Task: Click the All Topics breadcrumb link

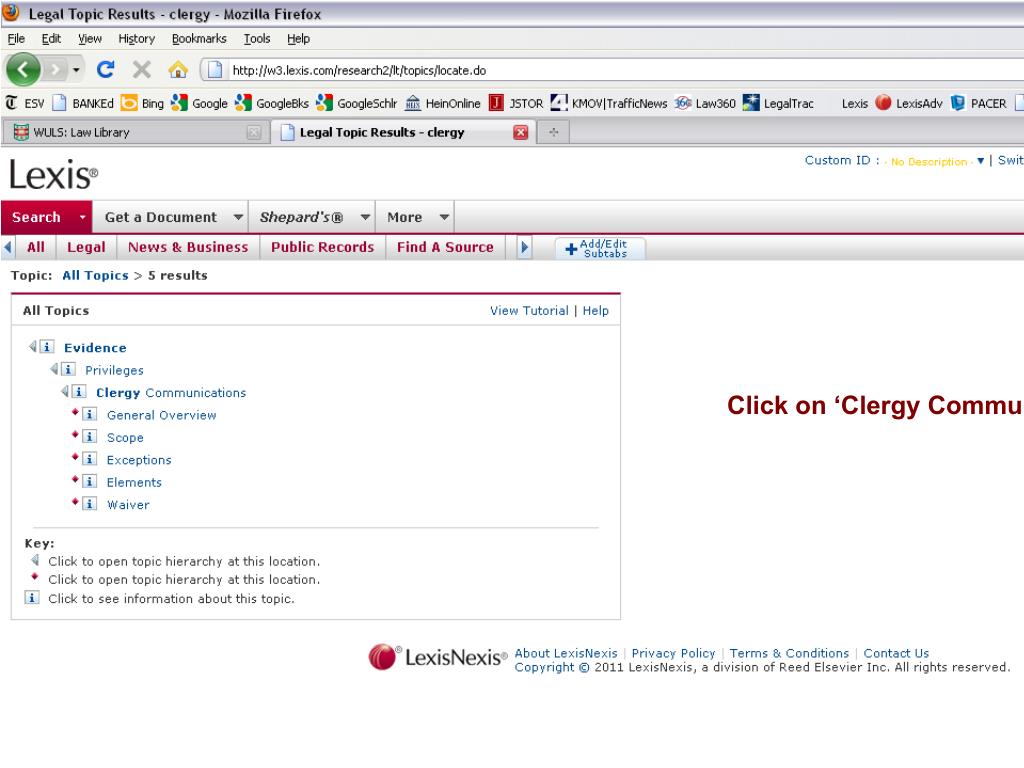Action: [95, 276]
